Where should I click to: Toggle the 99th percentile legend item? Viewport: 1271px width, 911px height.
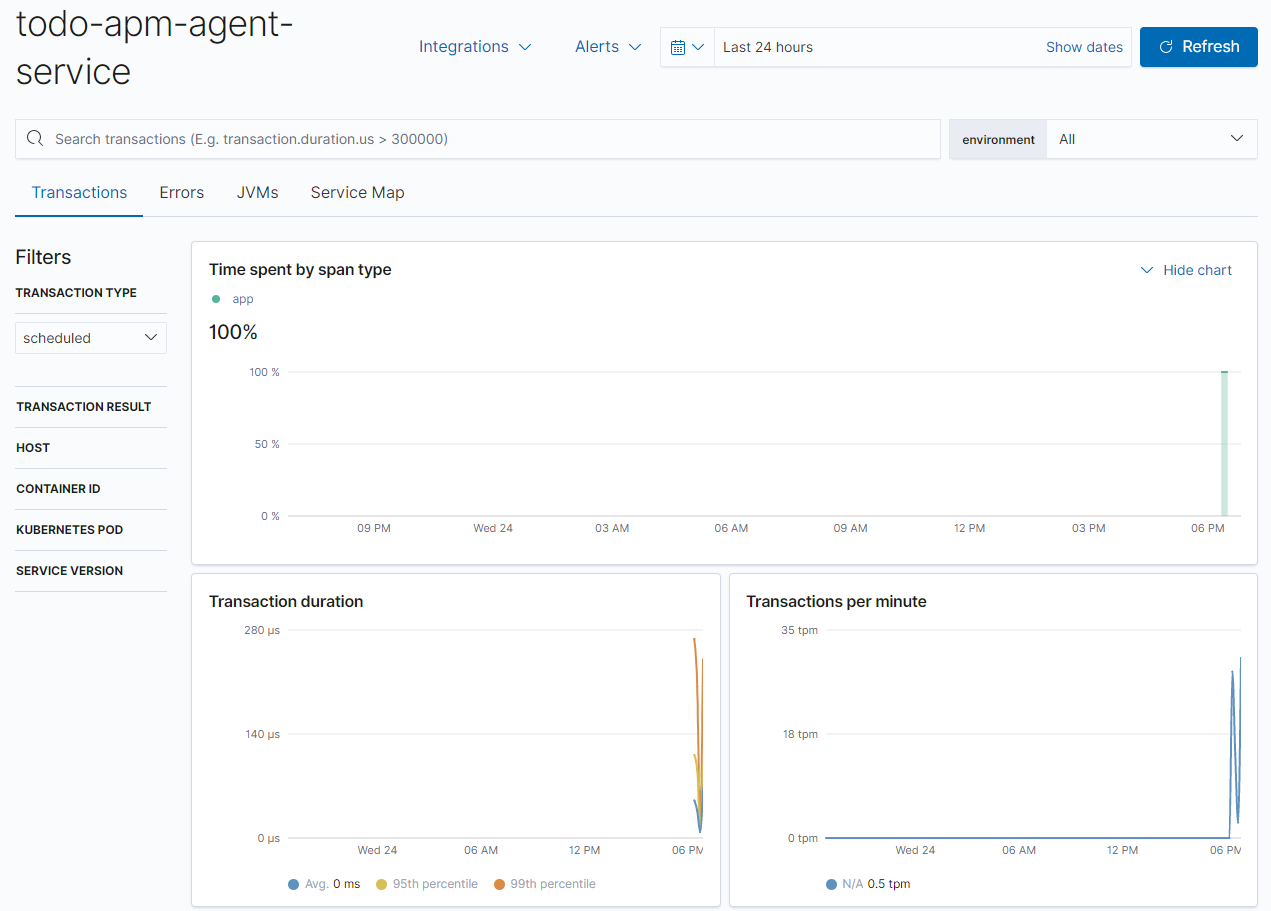(545, 884)
